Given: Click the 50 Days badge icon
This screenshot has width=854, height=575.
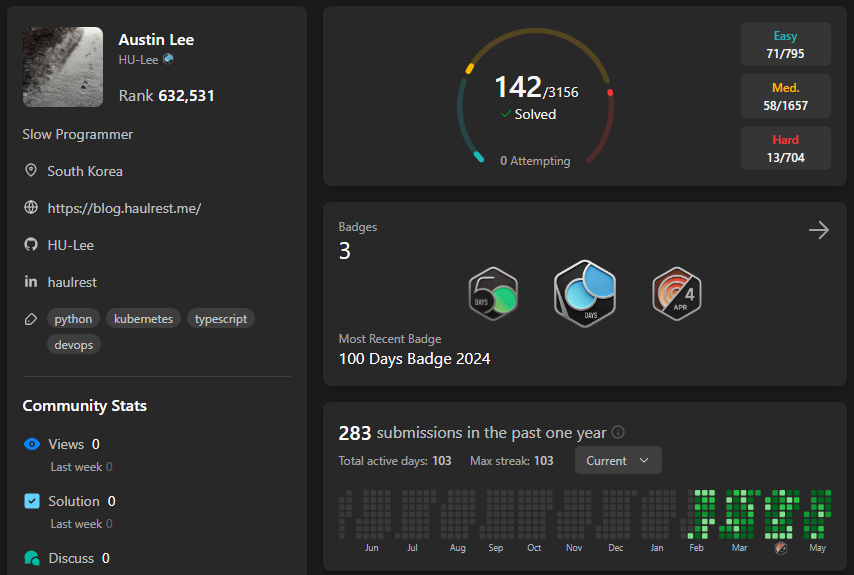Looking at the screenshot, I should coord(493,294).
